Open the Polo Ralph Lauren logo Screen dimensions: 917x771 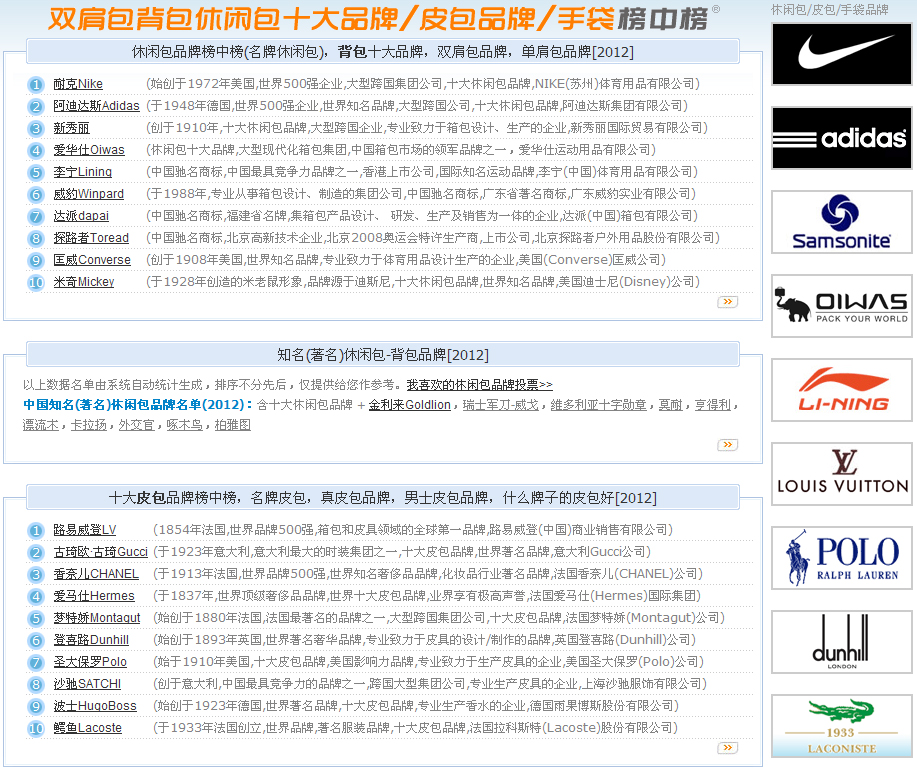(x=842, y=558)
